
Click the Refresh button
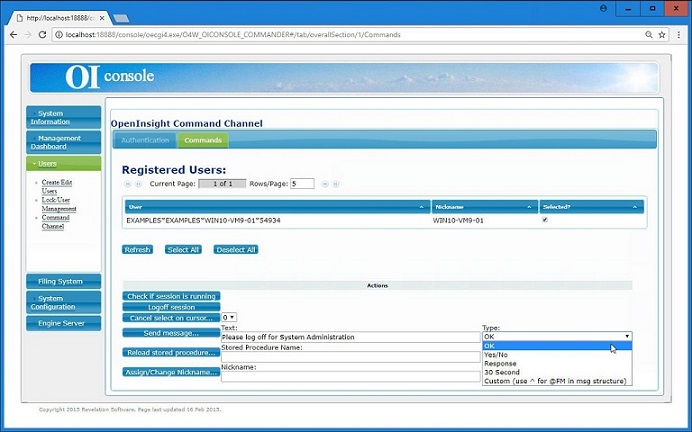pyautogui.click(x=137, y=250)
